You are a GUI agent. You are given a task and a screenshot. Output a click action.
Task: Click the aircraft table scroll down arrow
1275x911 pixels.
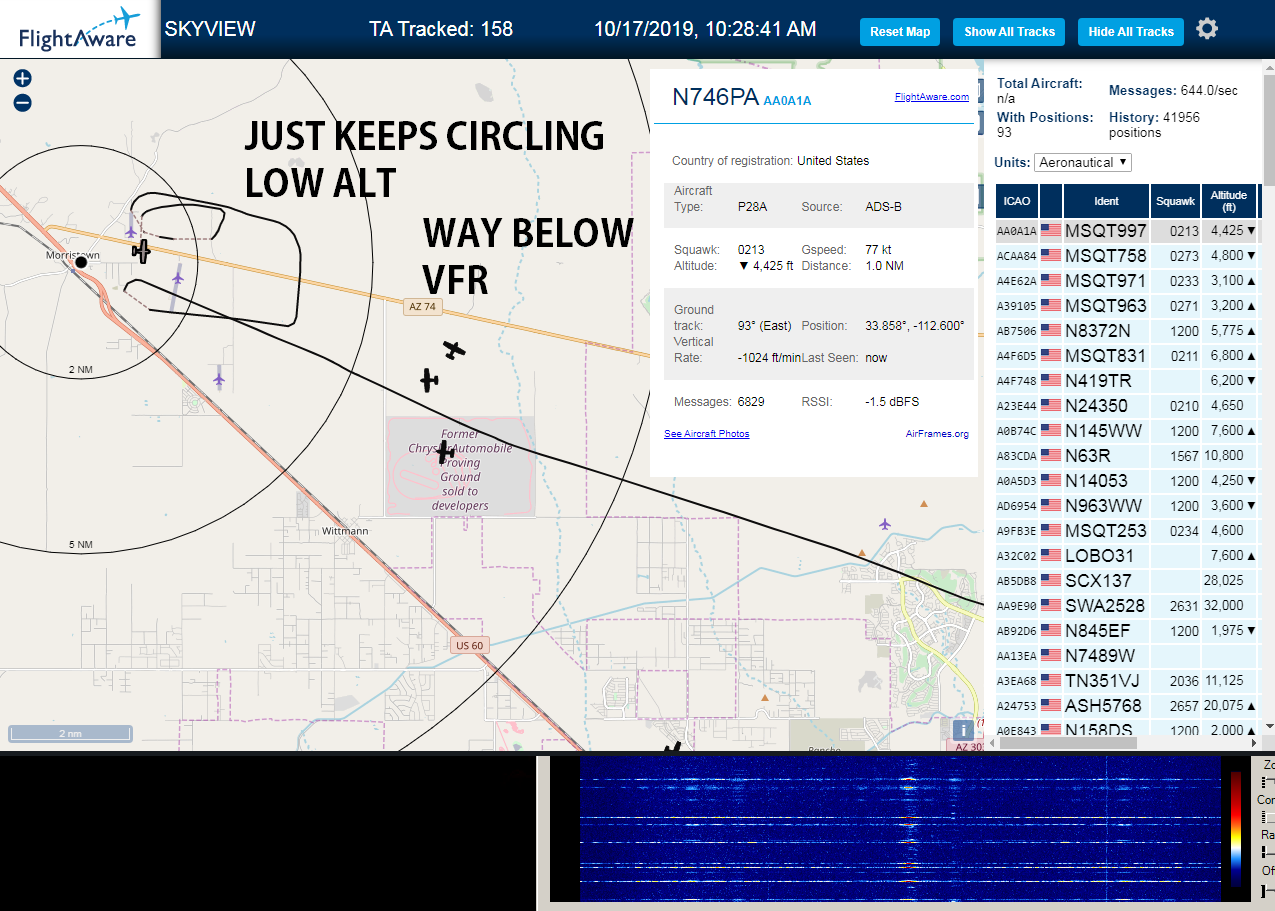coord(1269,727)
